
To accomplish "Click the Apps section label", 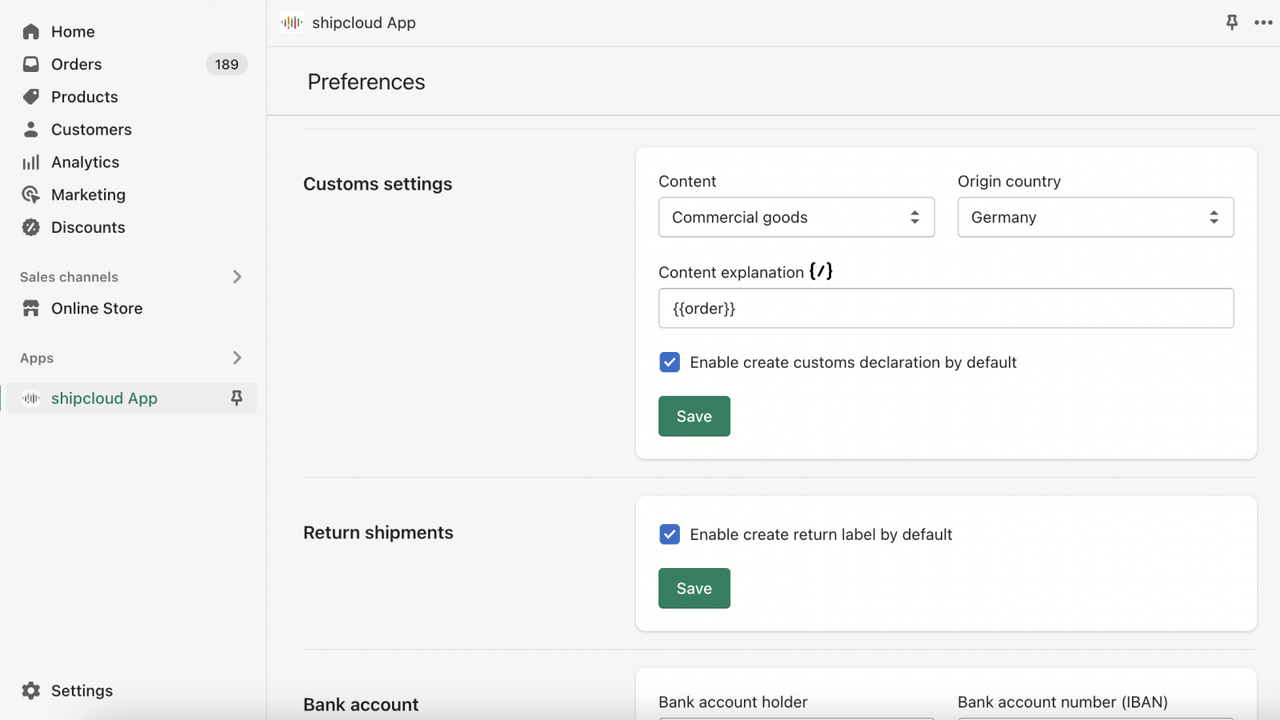I will point(37,358).
